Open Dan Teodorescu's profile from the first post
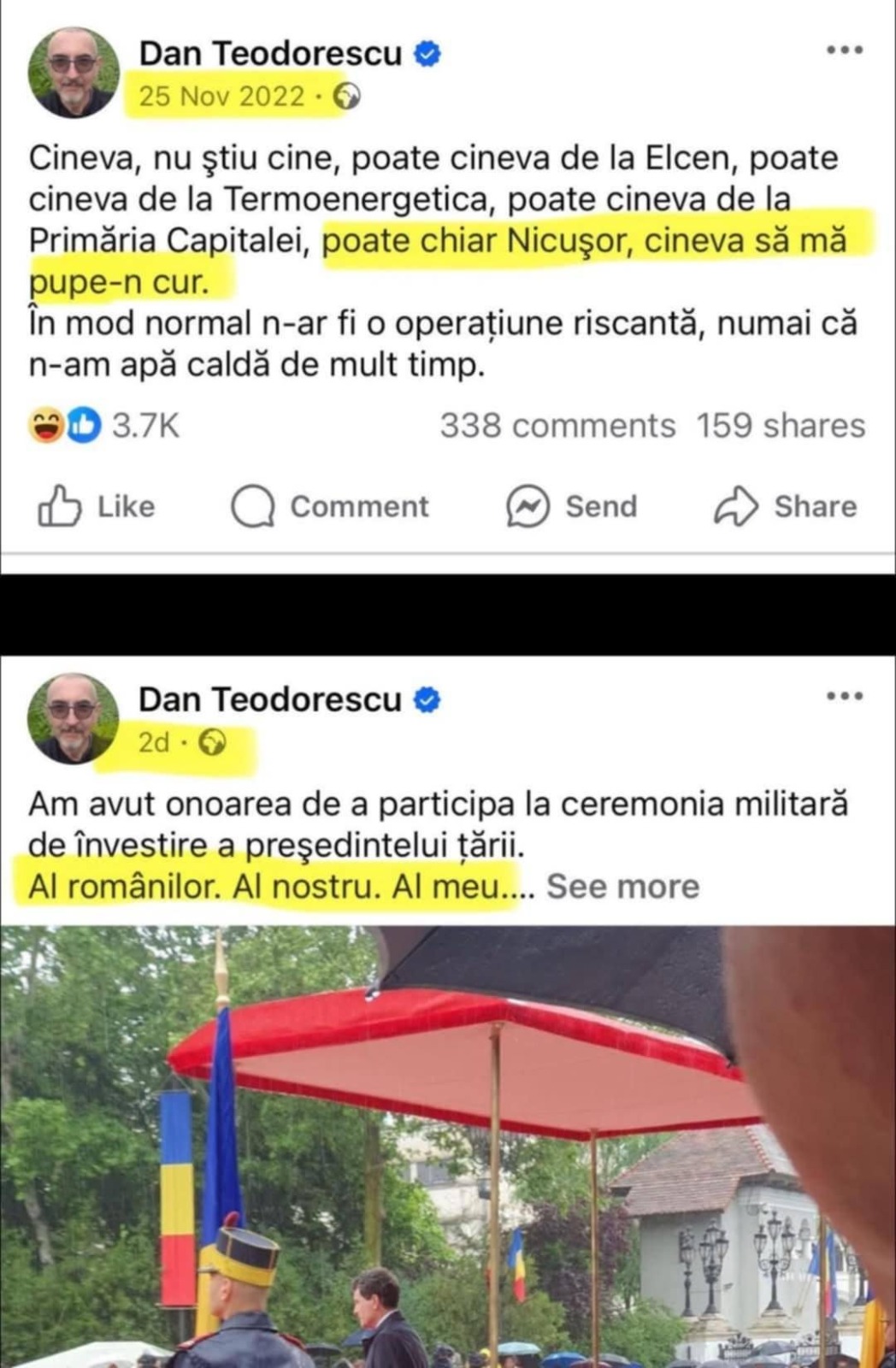Viewport: 896px width, 1368px height. 270,53
